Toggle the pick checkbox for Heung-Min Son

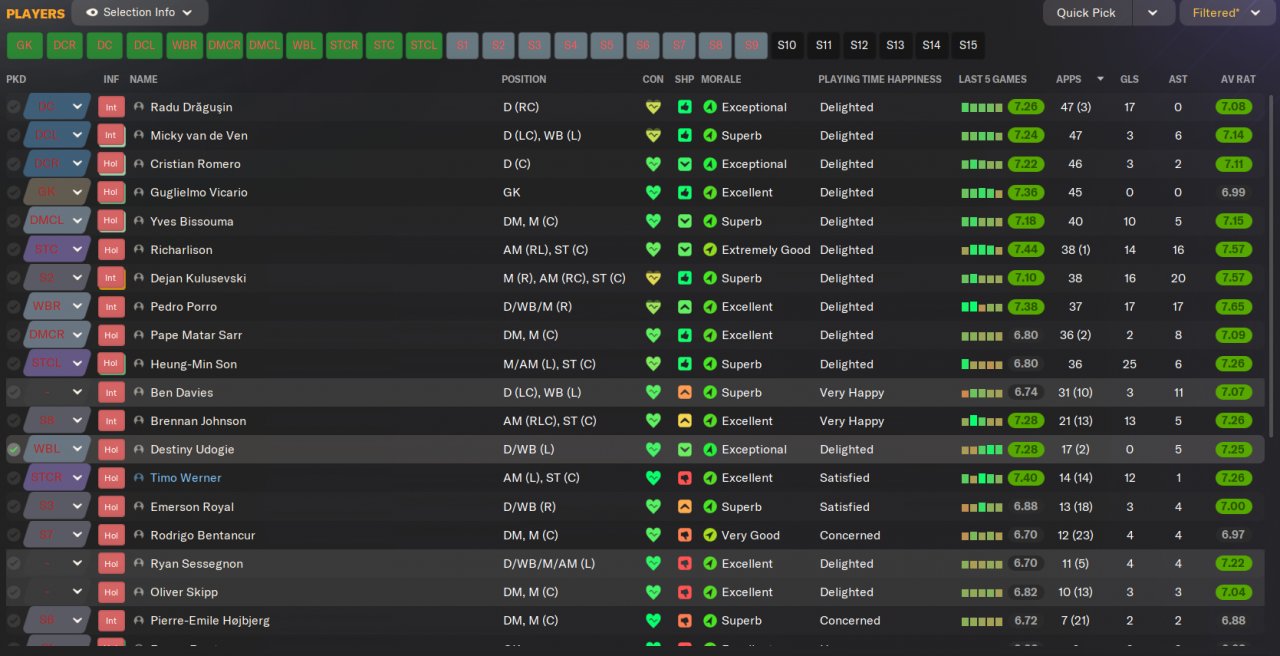pos(13,364)
